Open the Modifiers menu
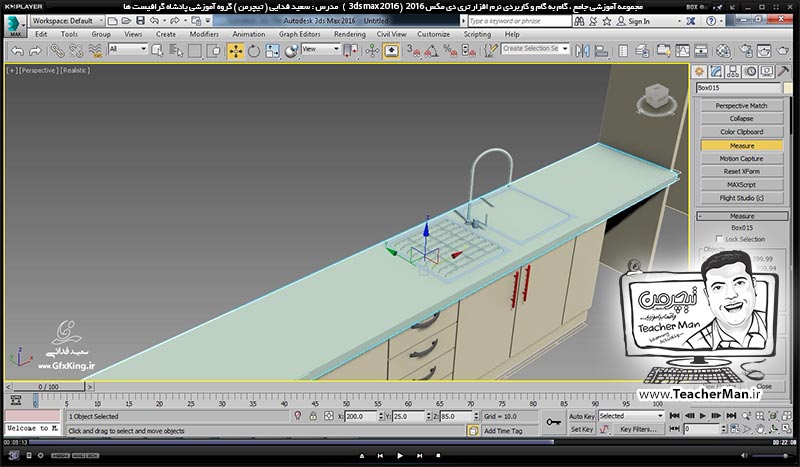800x467 pixels. tap(204, 34)
